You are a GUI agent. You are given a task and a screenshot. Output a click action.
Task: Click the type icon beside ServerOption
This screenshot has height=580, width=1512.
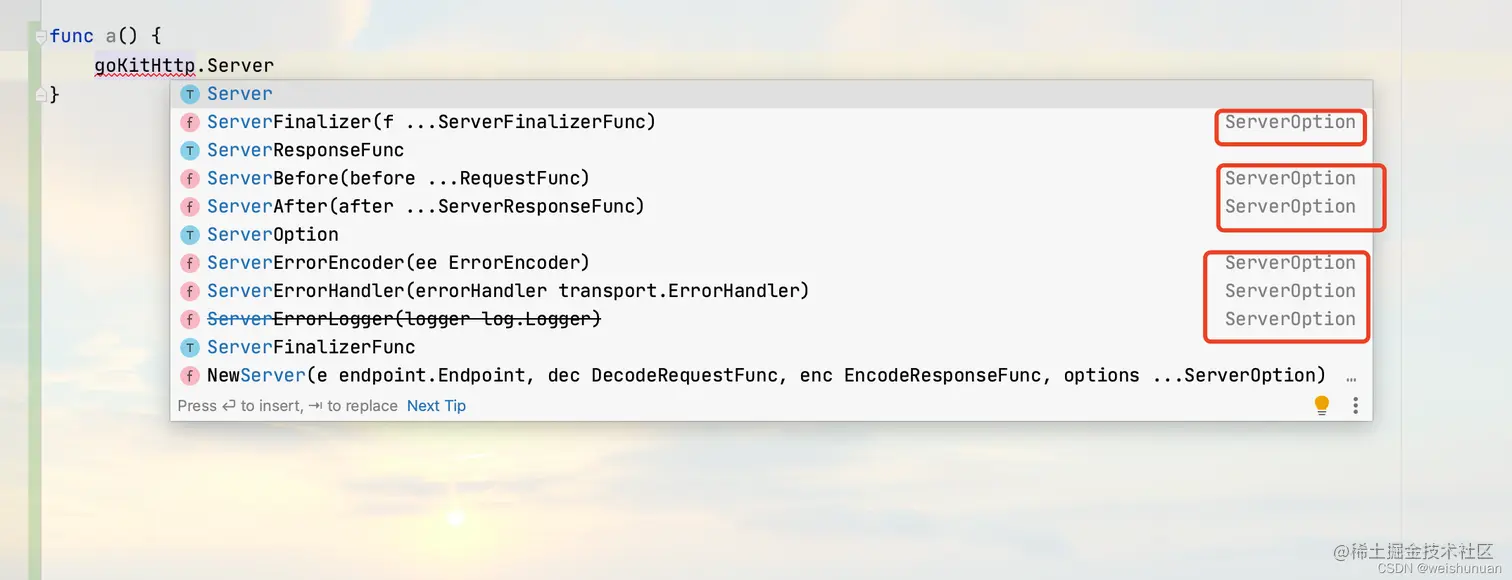pyautogui.click(x=190, y=235)
